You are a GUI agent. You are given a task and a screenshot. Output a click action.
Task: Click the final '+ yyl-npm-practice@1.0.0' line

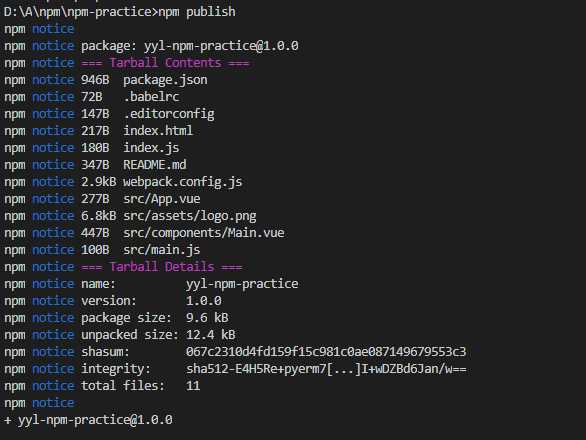point(89,419)
